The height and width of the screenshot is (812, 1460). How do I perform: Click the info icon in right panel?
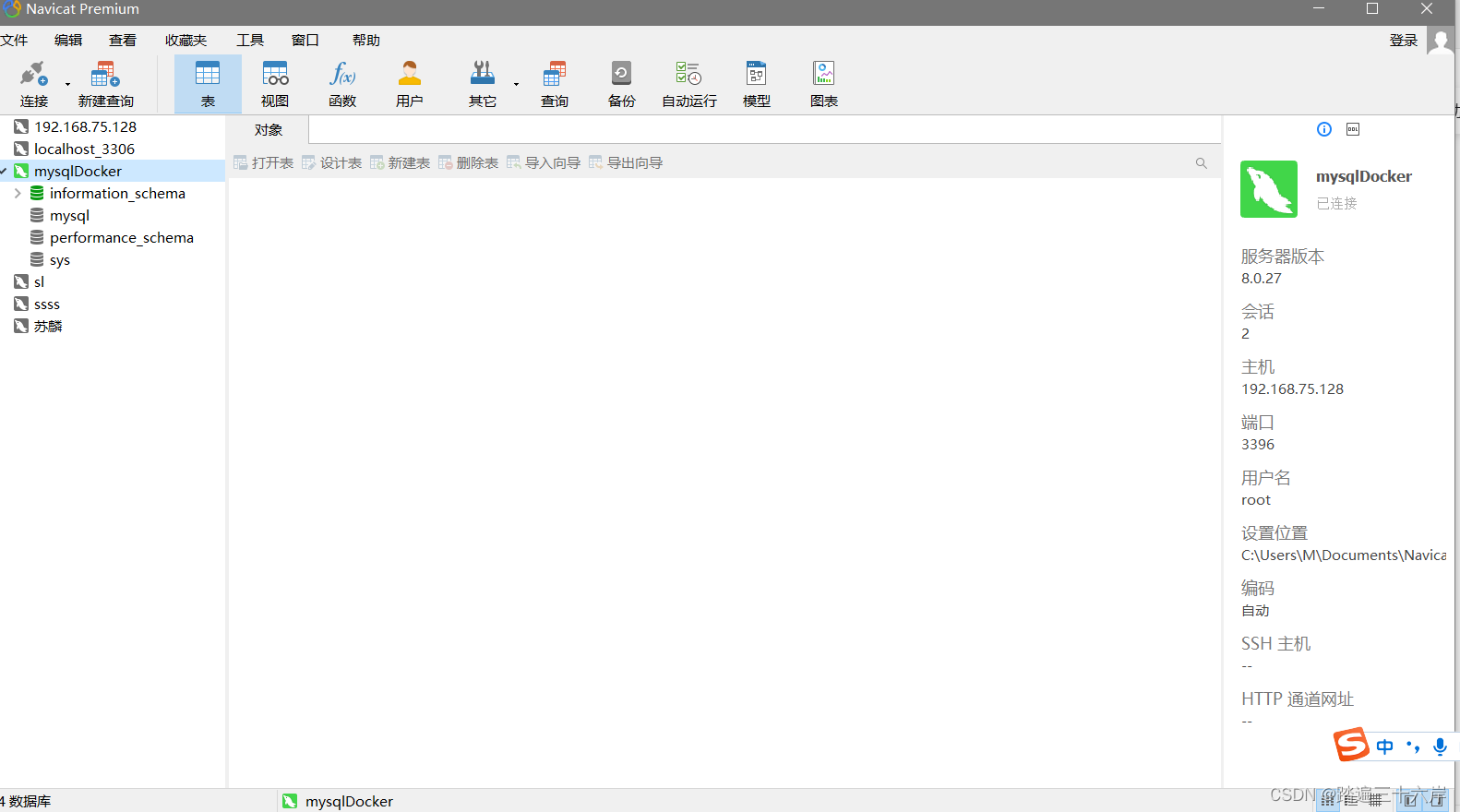click(1324, 129)
